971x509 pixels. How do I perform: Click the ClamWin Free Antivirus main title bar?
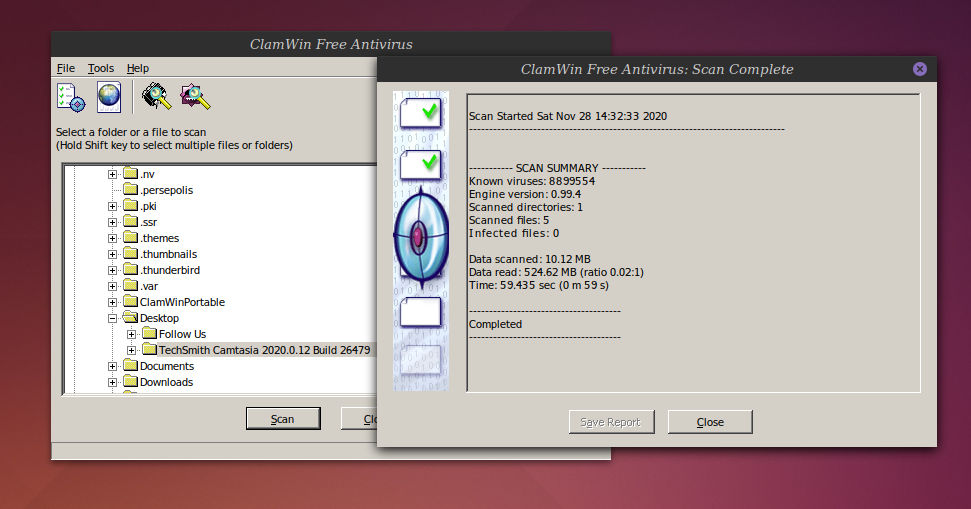pyautogui.click(x=331, y=44)
